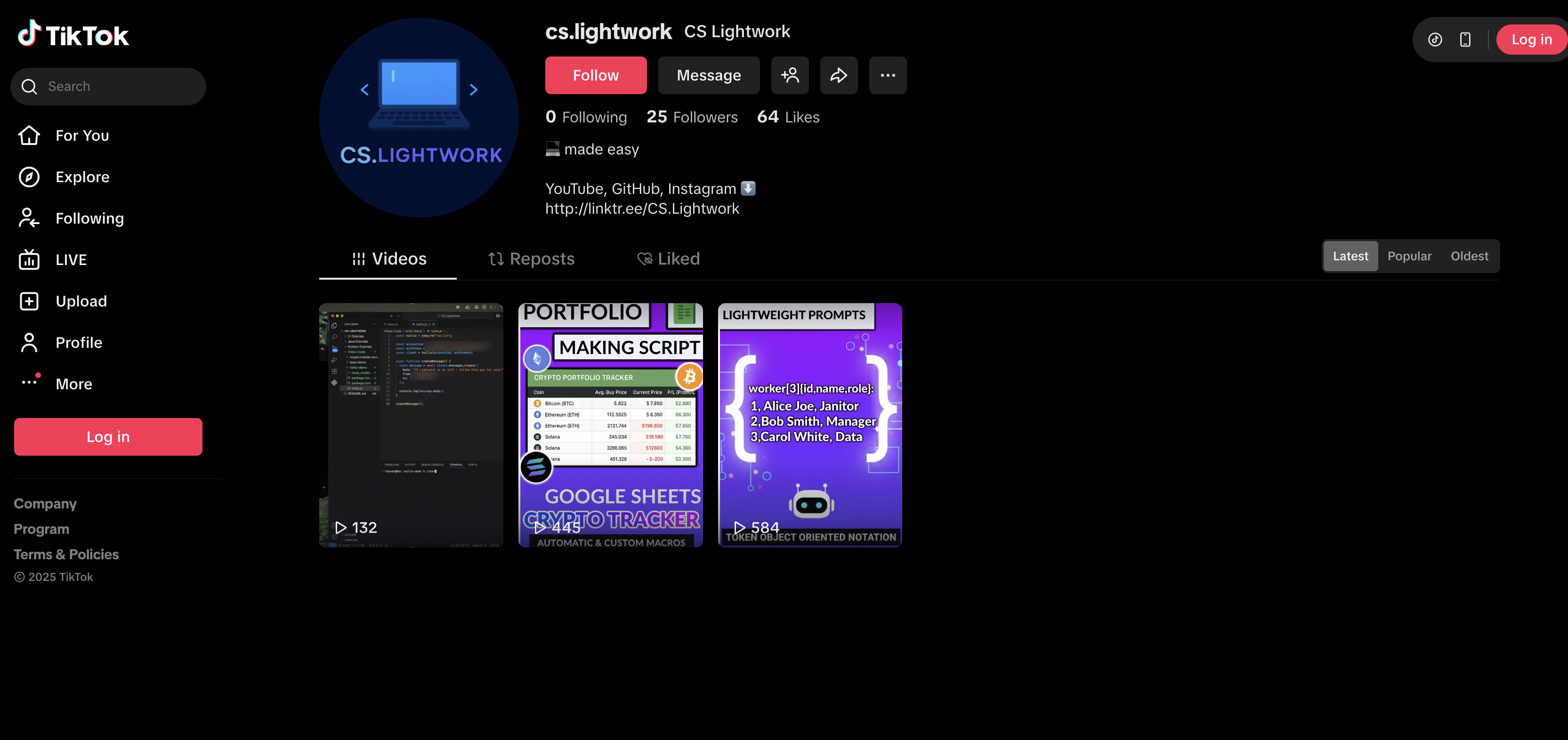
Task: Click the Get App phone icon top right
Action: pos(1464,39)
